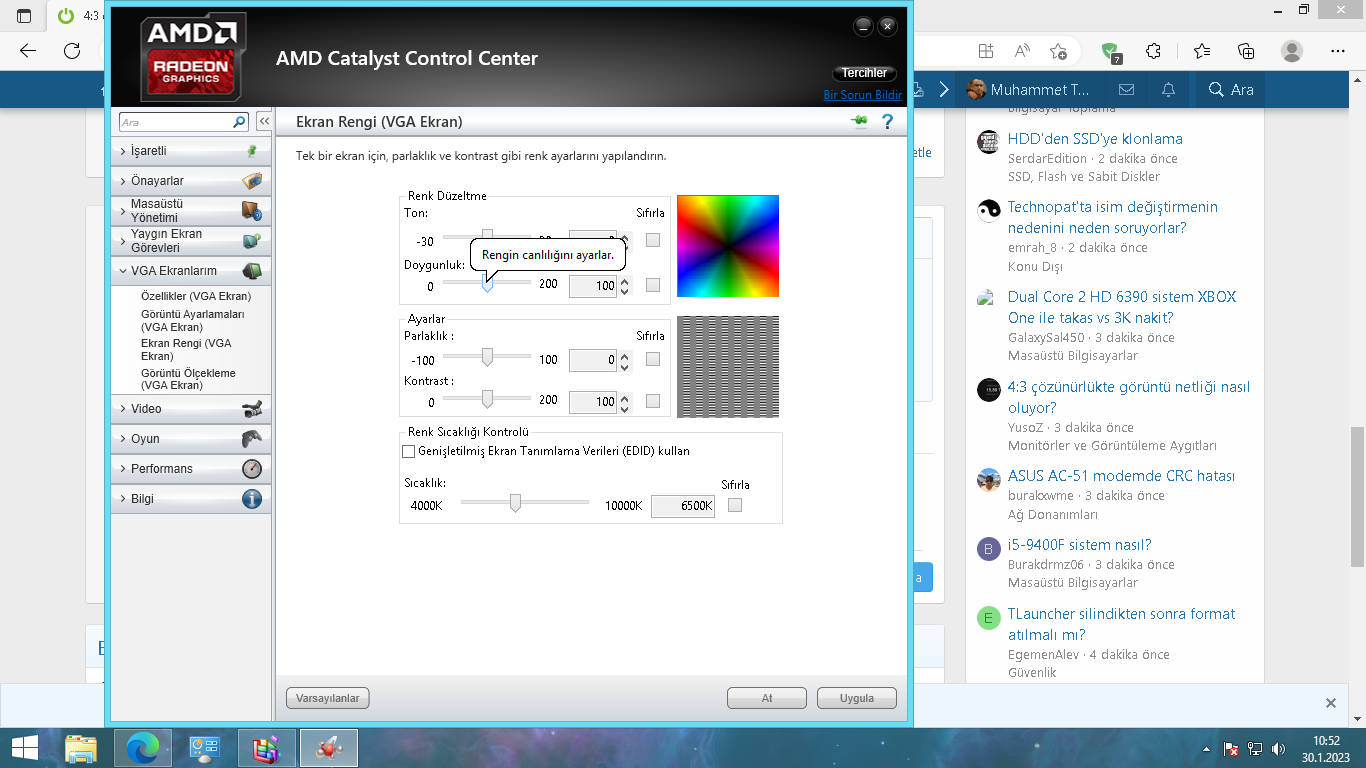Open the i5-9400F sistem nasıl? thread

[1080, 545]
